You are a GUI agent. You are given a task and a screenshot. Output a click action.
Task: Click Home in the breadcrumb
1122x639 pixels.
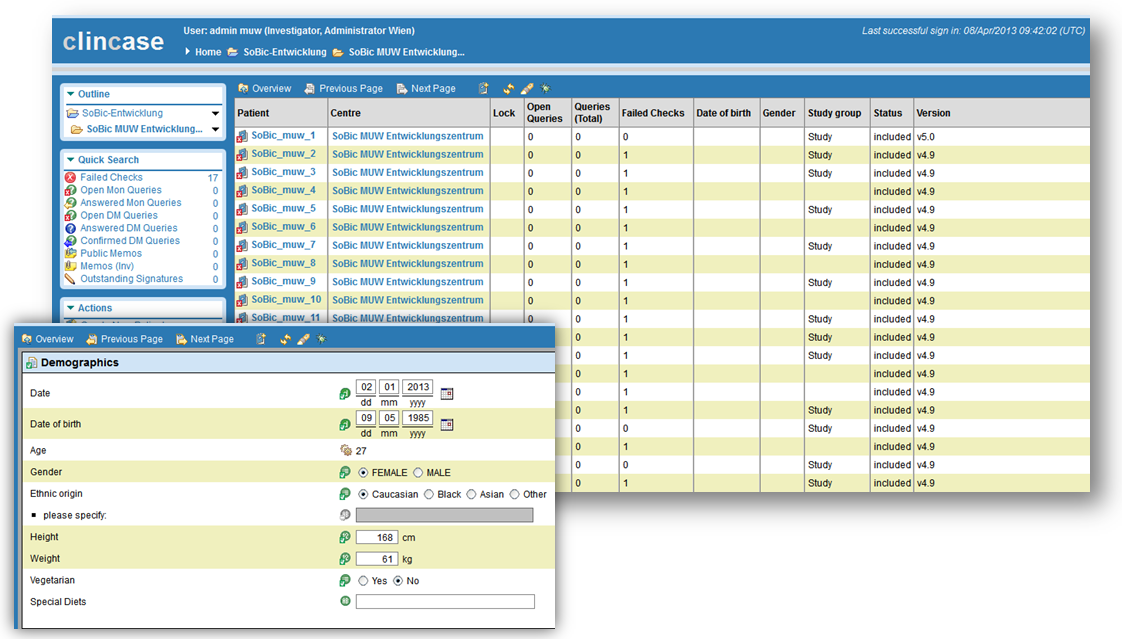coord(208,52)
